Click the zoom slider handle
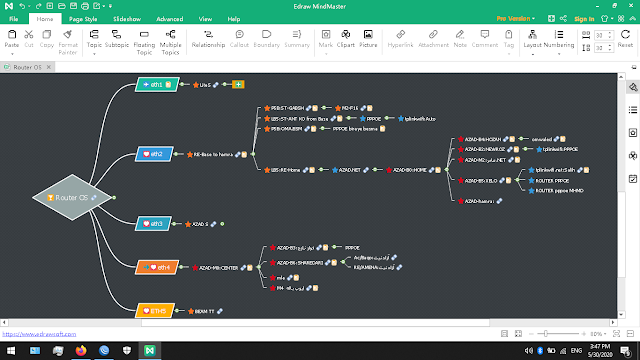The image size is (640, 360). 546,333
